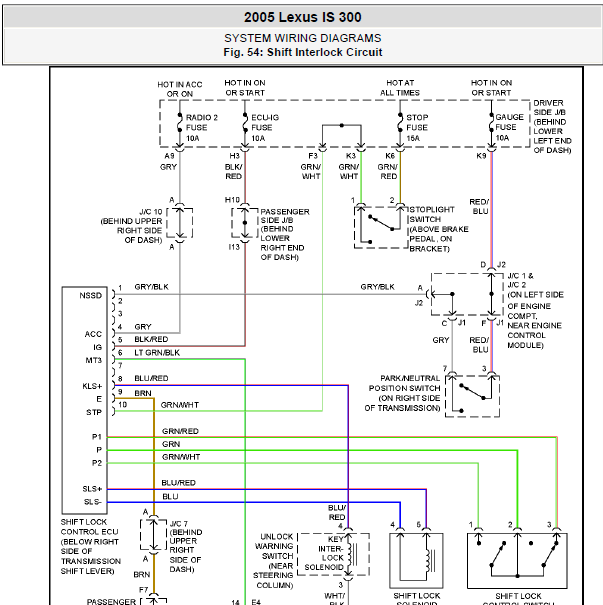This screenshot has height=605, width=603.
Task: Select the "P2" ECU terminal
Action: [x=97, y=463]
